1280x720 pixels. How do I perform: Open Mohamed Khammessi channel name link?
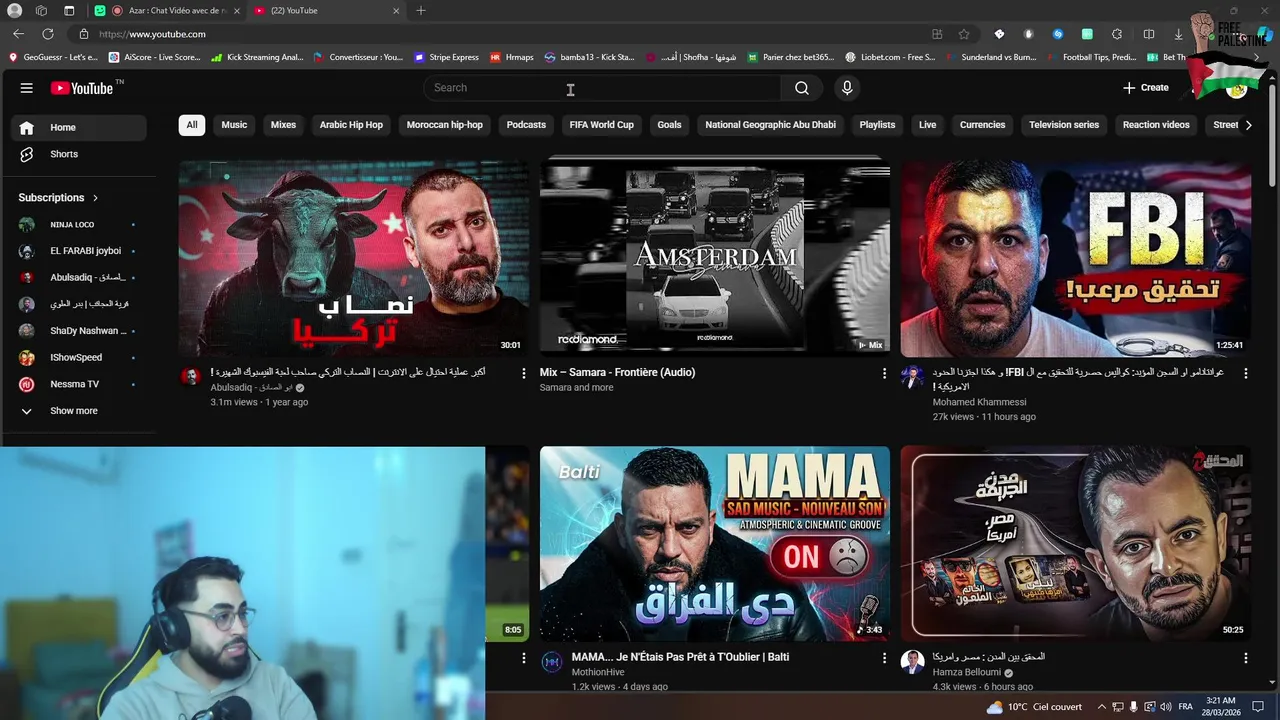(979, 402)
